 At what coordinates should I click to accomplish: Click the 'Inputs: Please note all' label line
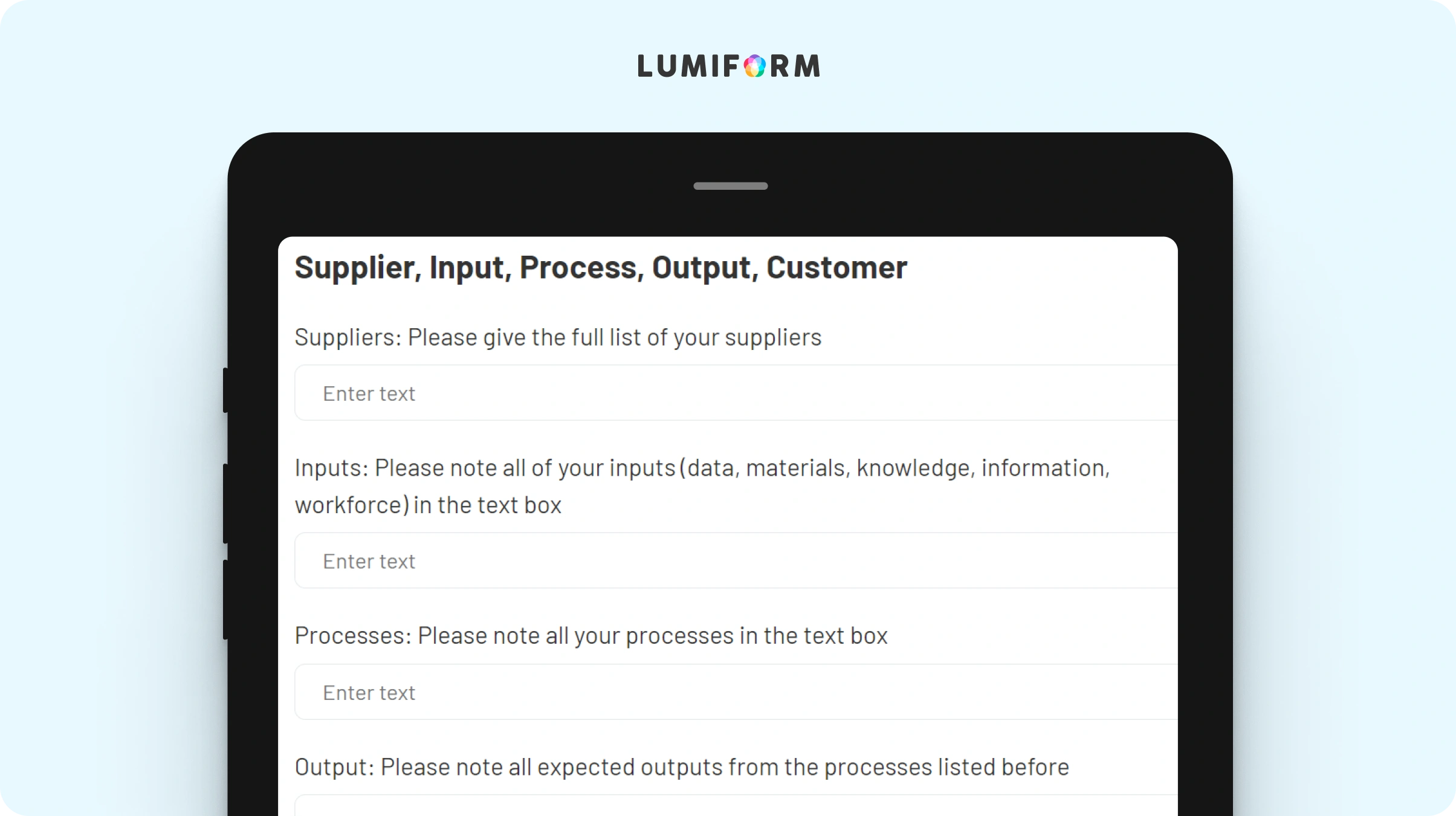[702, 468]
